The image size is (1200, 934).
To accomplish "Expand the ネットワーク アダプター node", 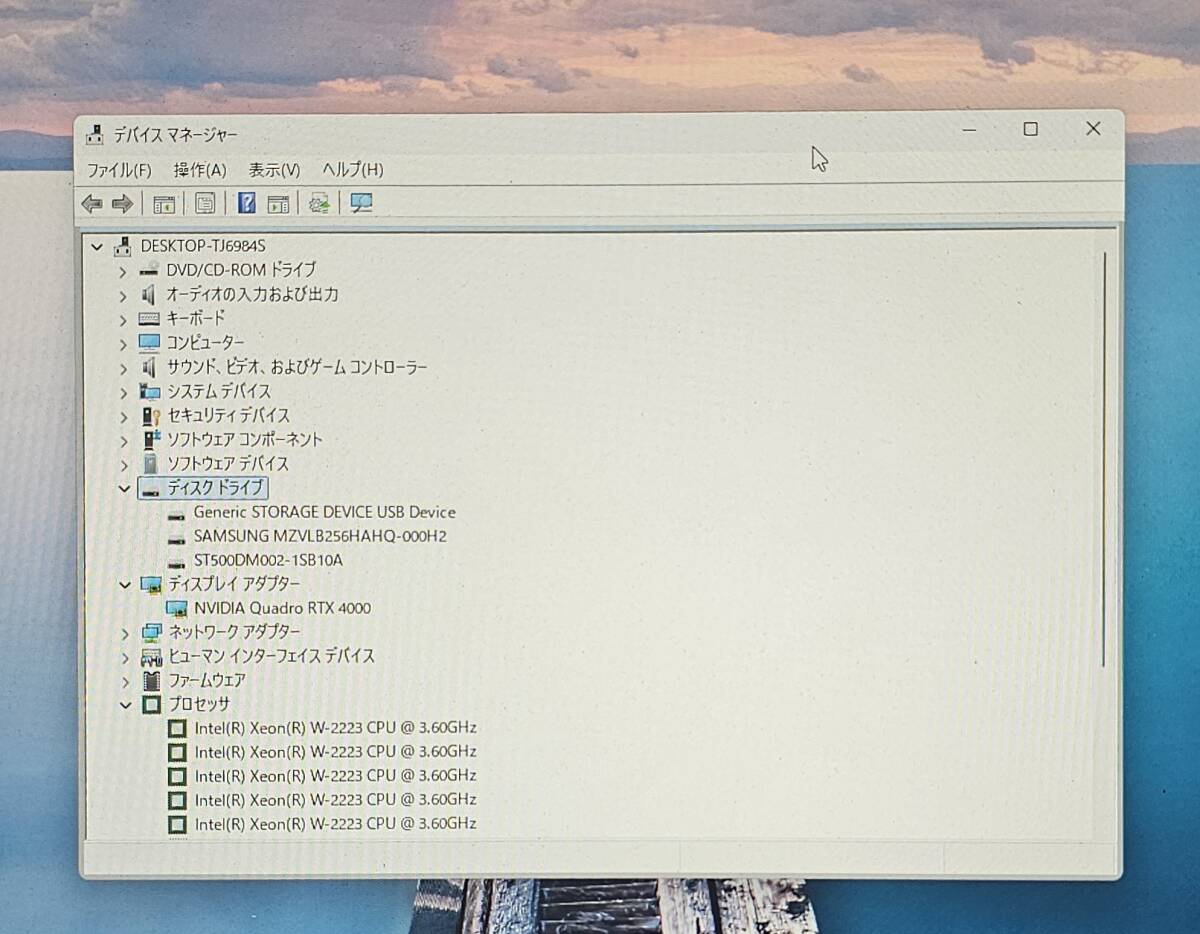I will point(124,633).
